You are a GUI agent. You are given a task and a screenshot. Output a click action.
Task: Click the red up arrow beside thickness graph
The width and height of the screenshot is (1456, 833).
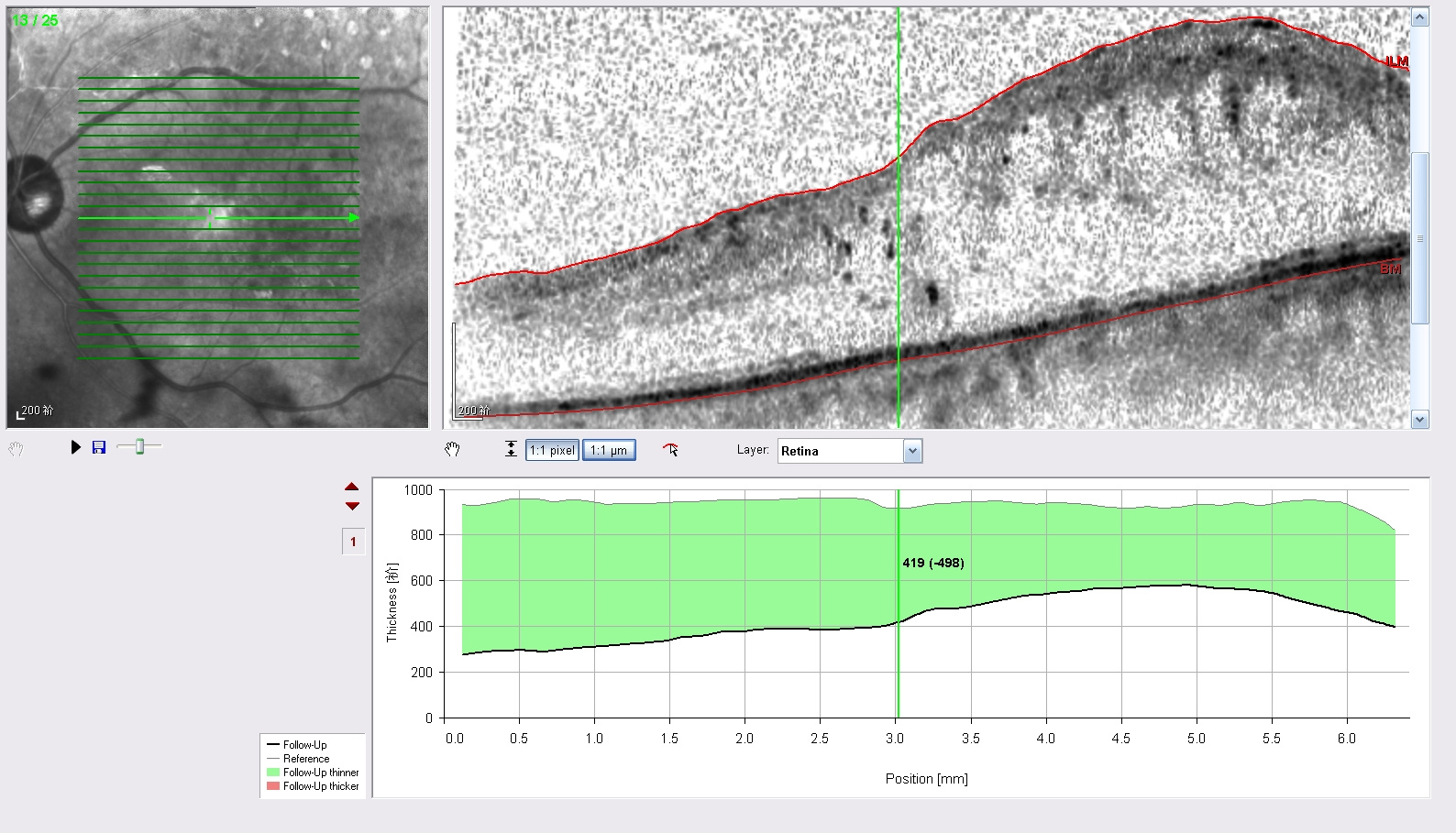(352, 487)
